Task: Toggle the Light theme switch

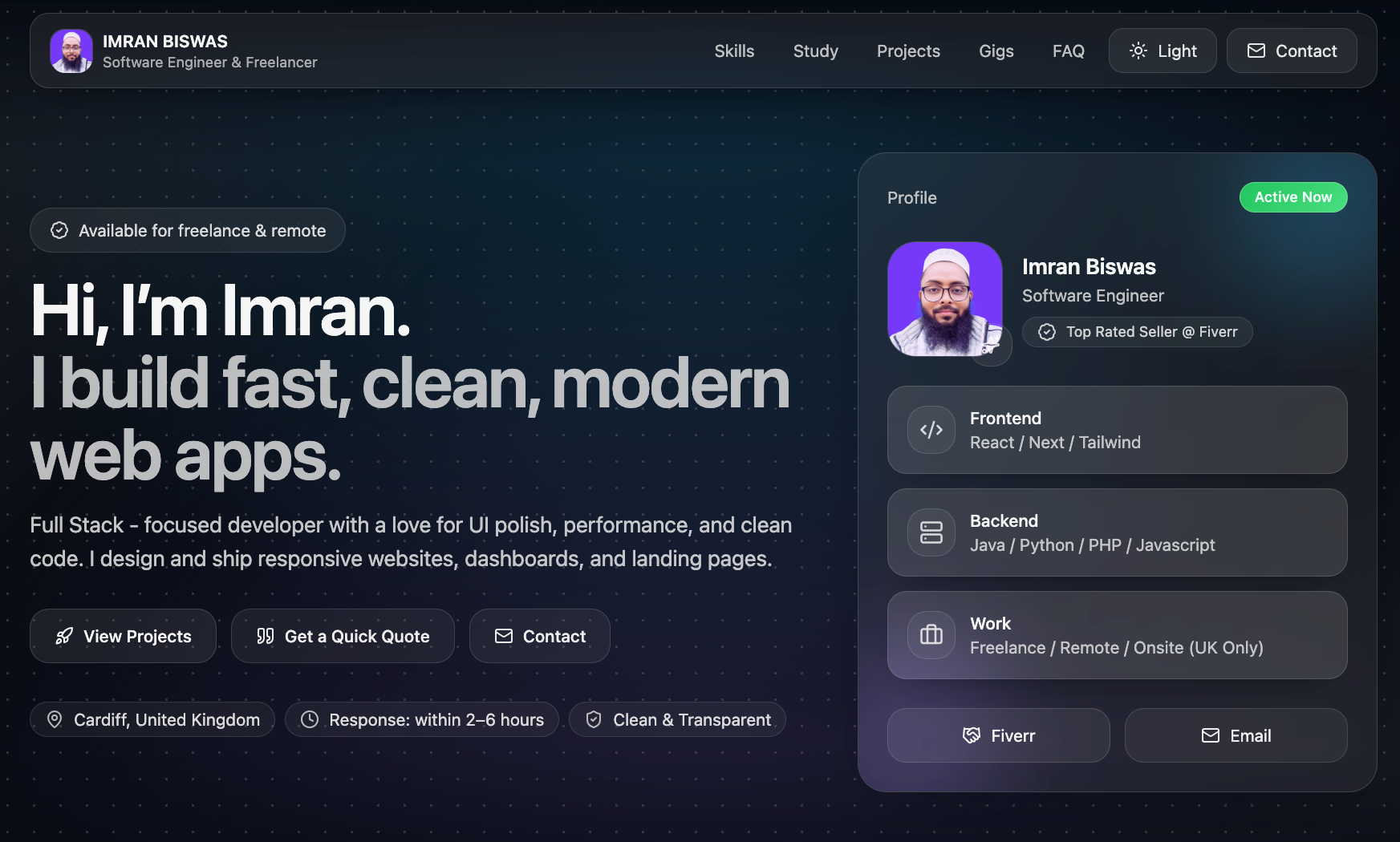Action: point(1162,51)
